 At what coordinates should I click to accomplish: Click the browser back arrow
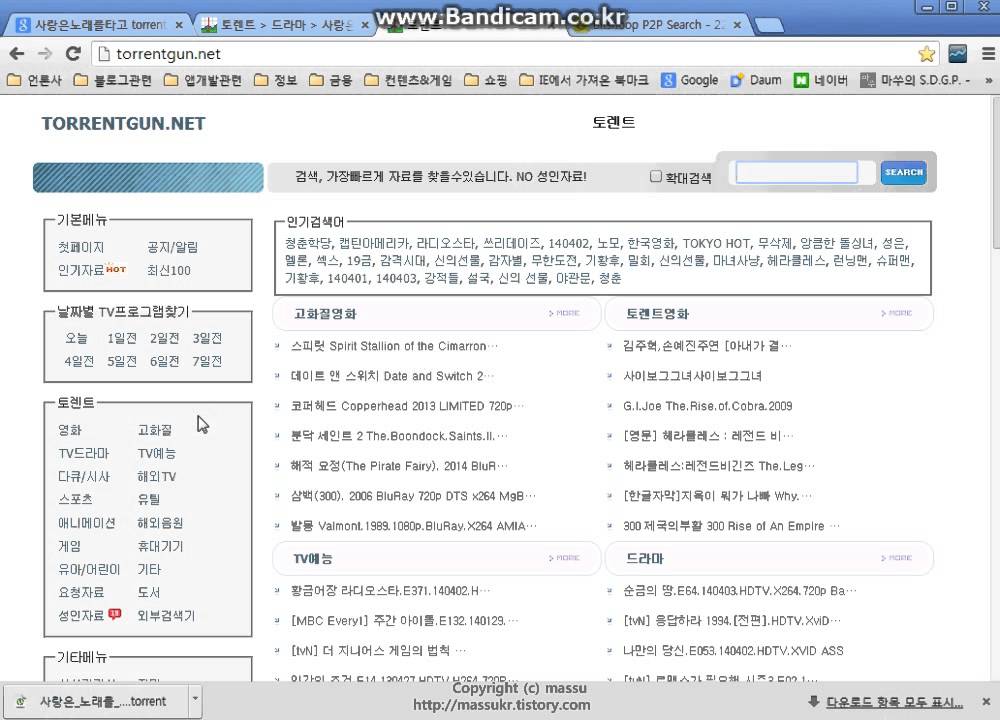[x=17, y=54]
